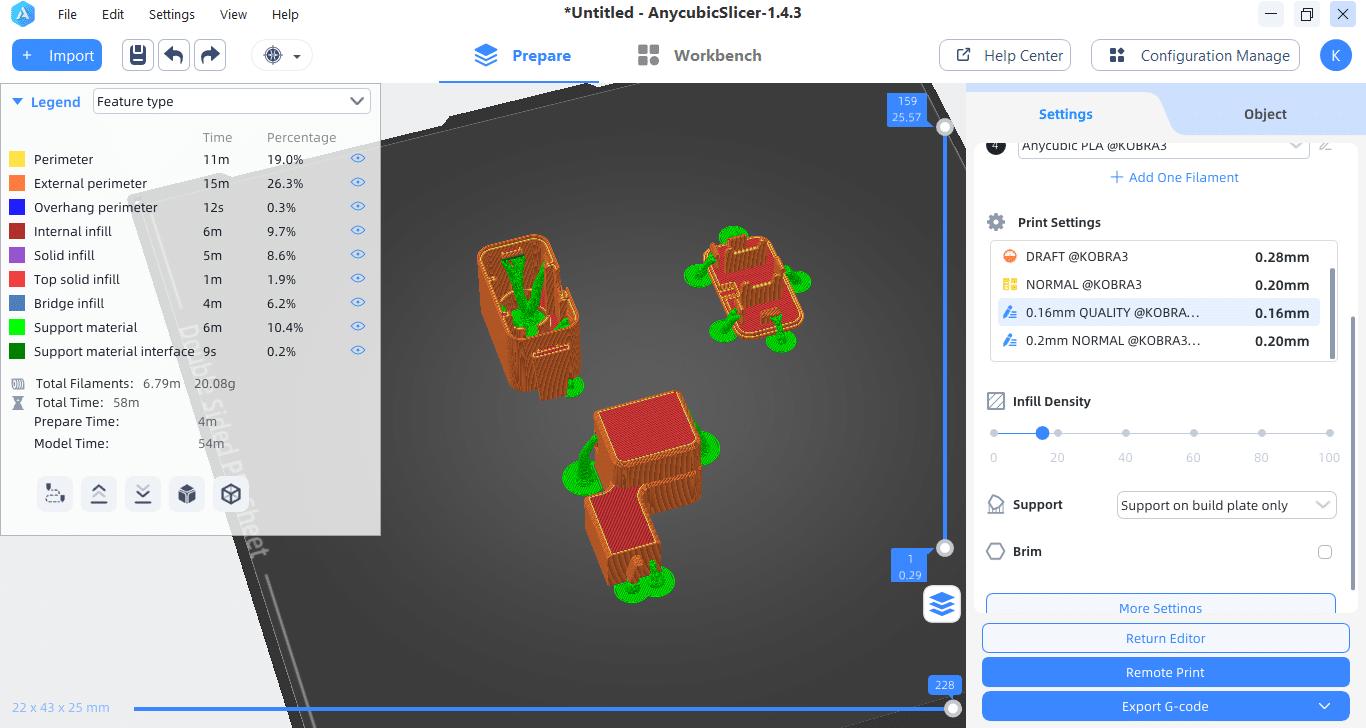
Task: Click the Return Editor button
Action: (x=1165, y=638)
